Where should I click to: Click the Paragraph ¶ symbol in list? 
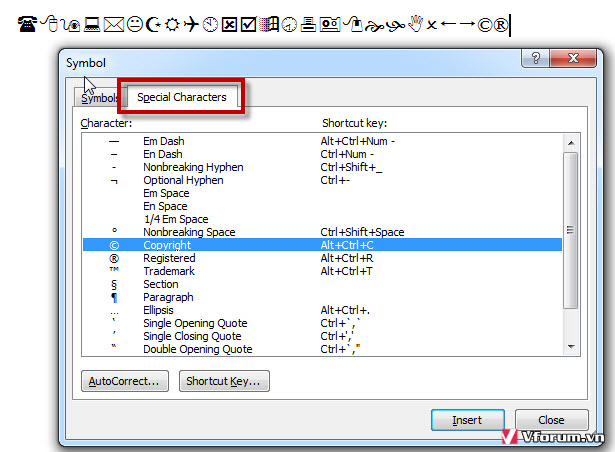tap(114, 298)
